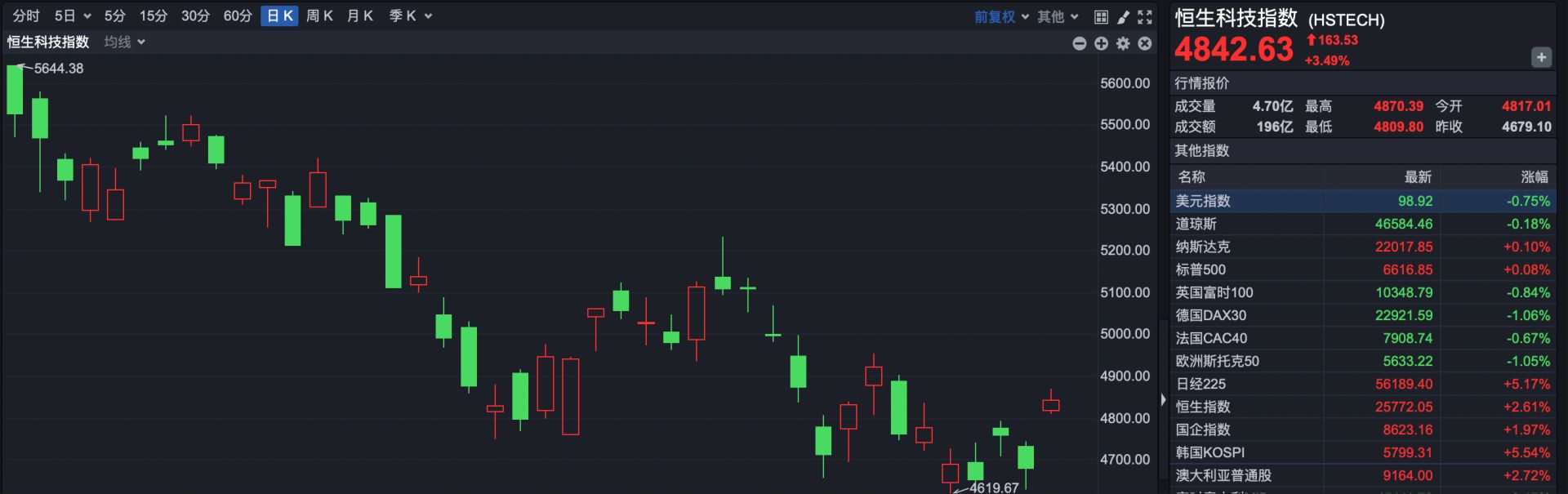Open the 前复权 adjustment dropdown
This screenshot has width=1568, height=494.
(x=1001, y=16)
